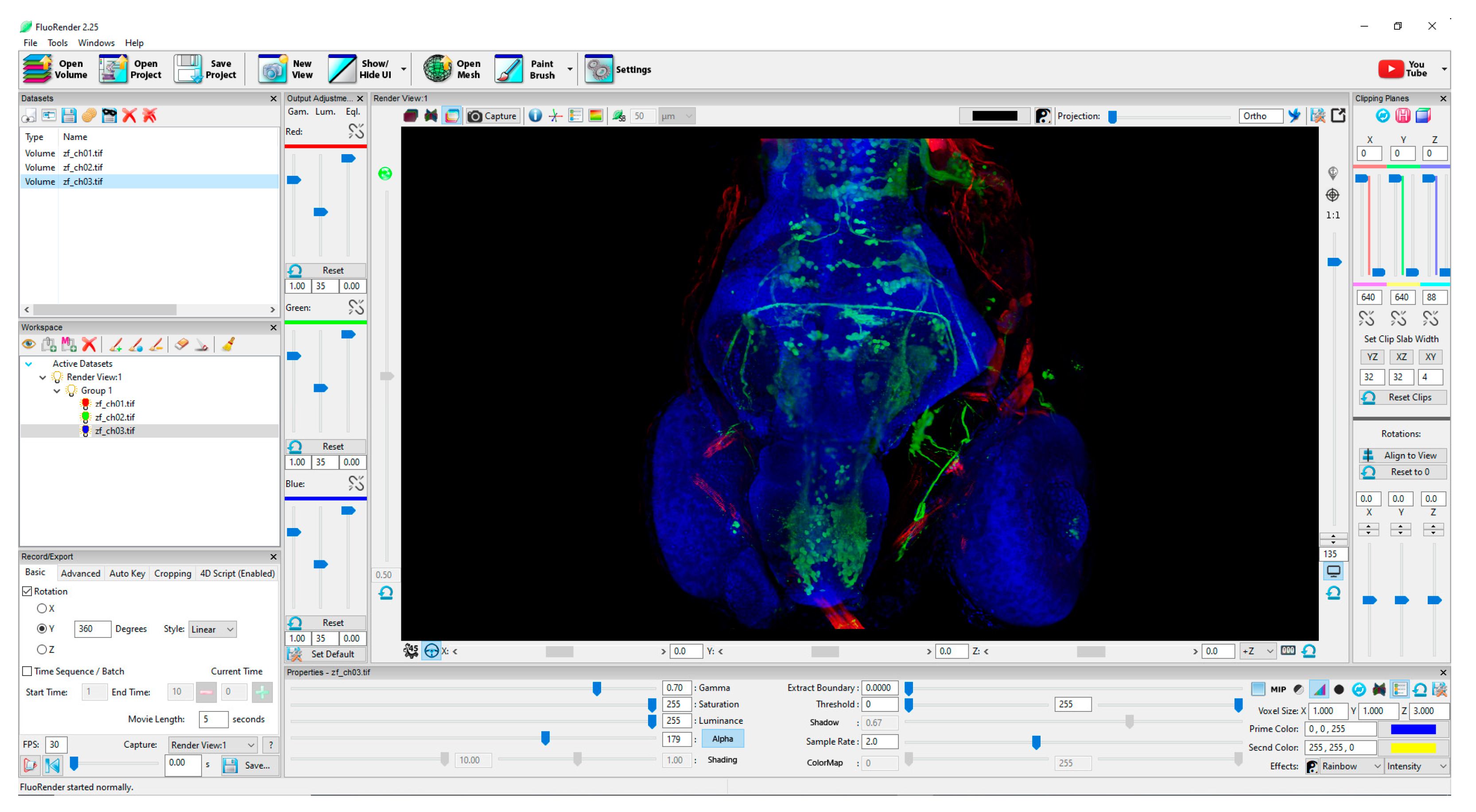The width and height of the screenshot is (1476, 812).
Task: Click the Open Volume toolbar icon
Action: [38, 70]
